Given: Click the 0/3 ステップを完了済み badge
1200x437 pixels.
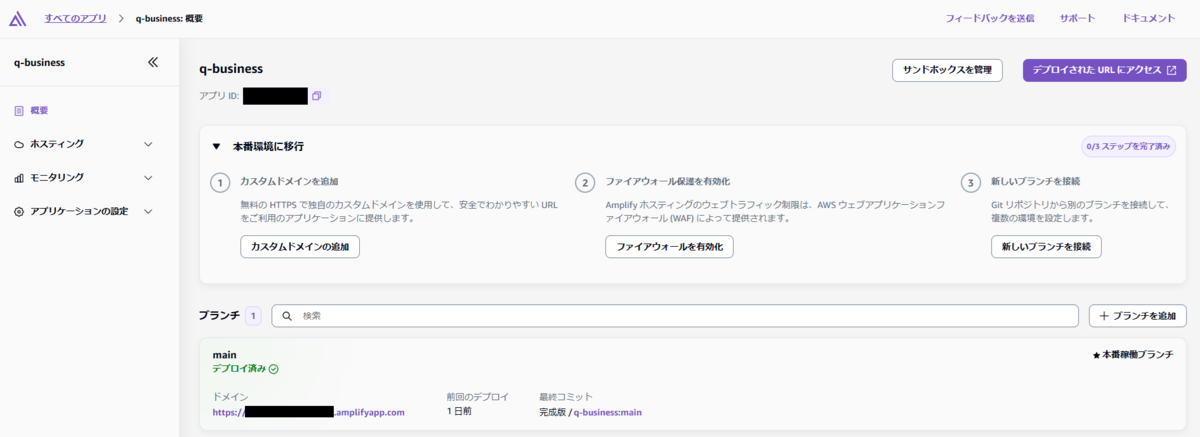Looking at the screenshot, I should click(x=1129, y=146).
